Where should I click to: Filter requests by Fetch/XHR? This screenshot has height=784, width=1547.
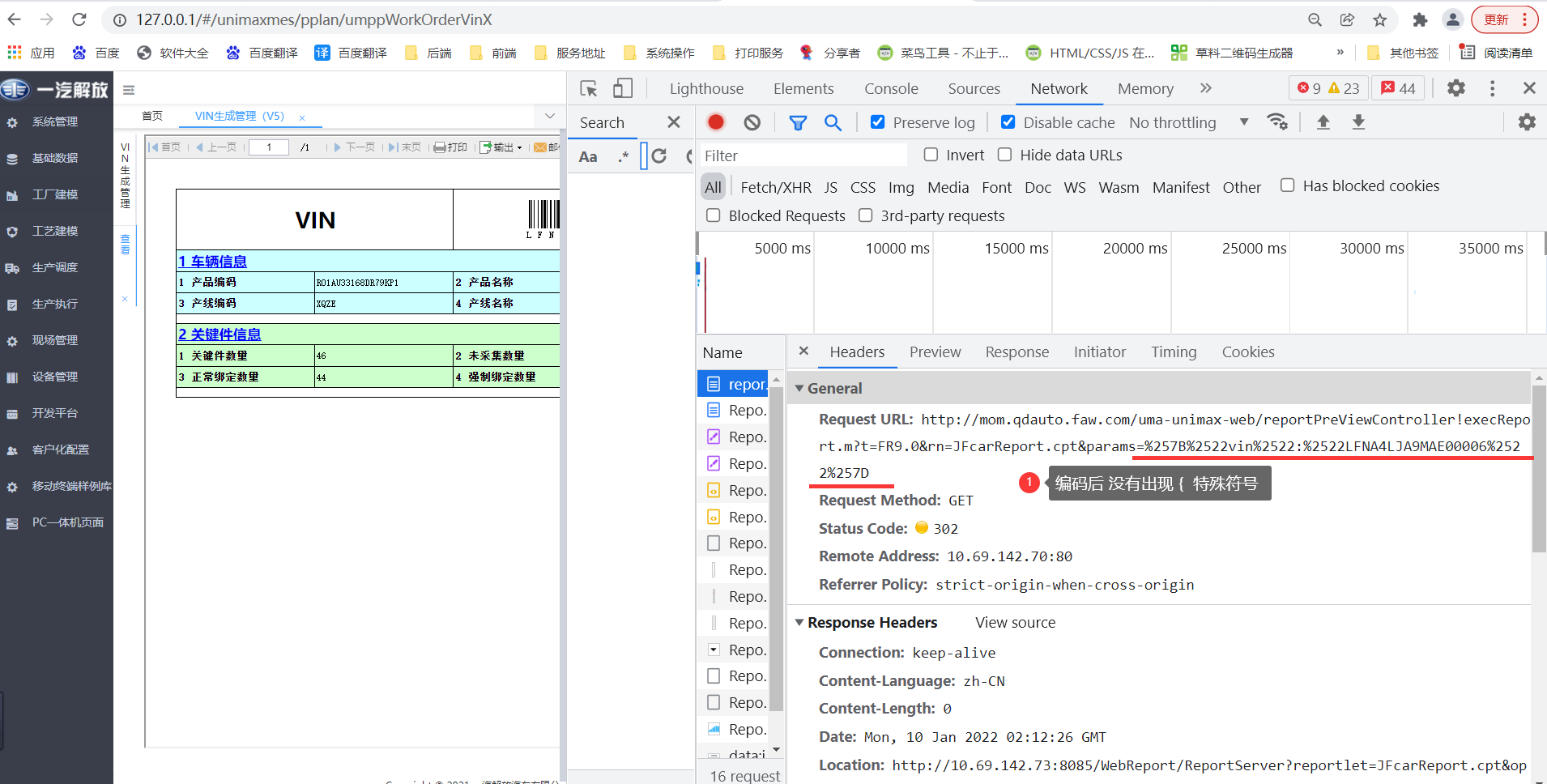coord(776,187)
